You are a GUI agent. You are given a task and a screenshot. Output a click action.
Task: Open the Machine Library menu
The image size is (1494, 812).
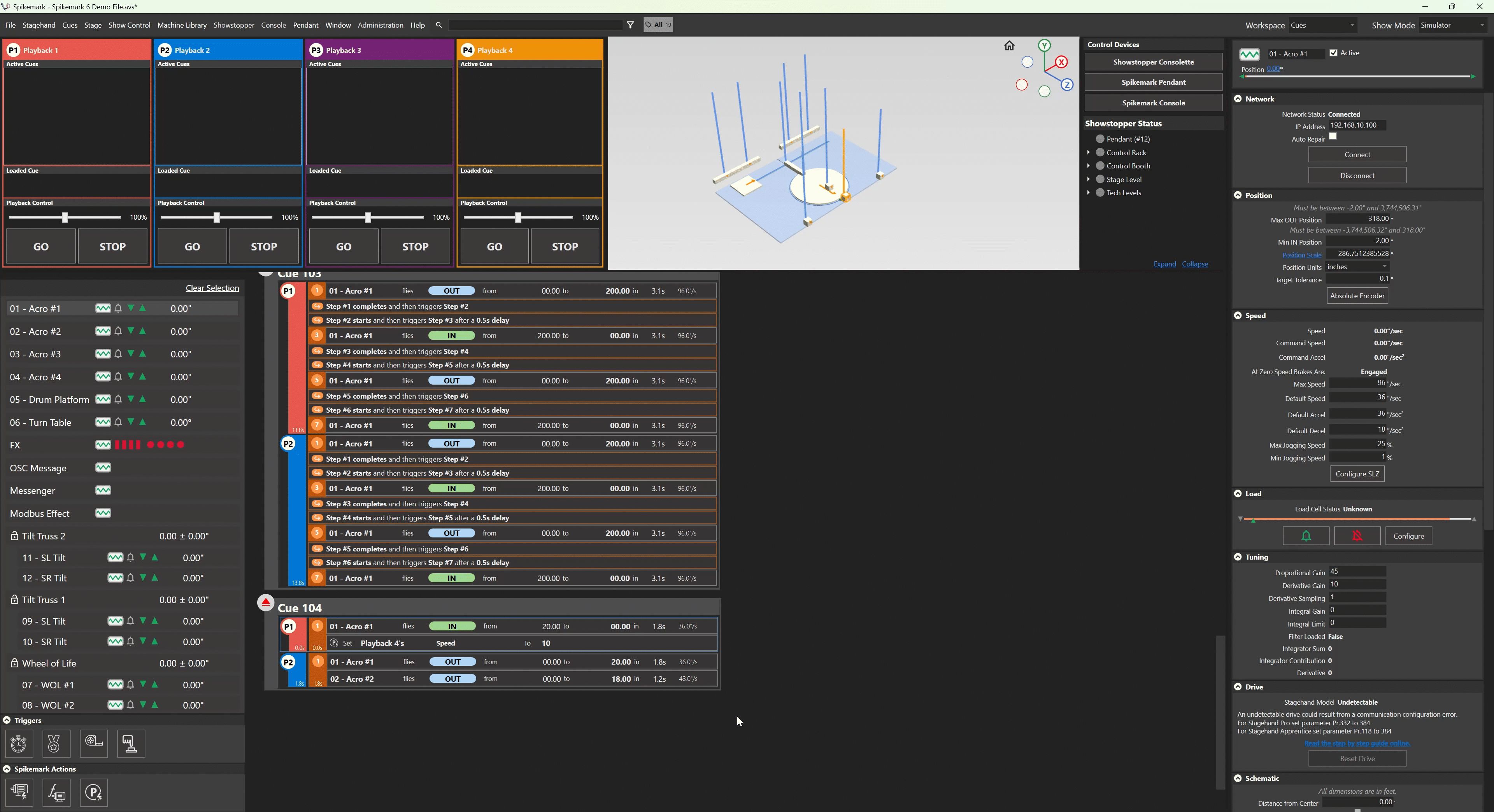click(182, 26)
